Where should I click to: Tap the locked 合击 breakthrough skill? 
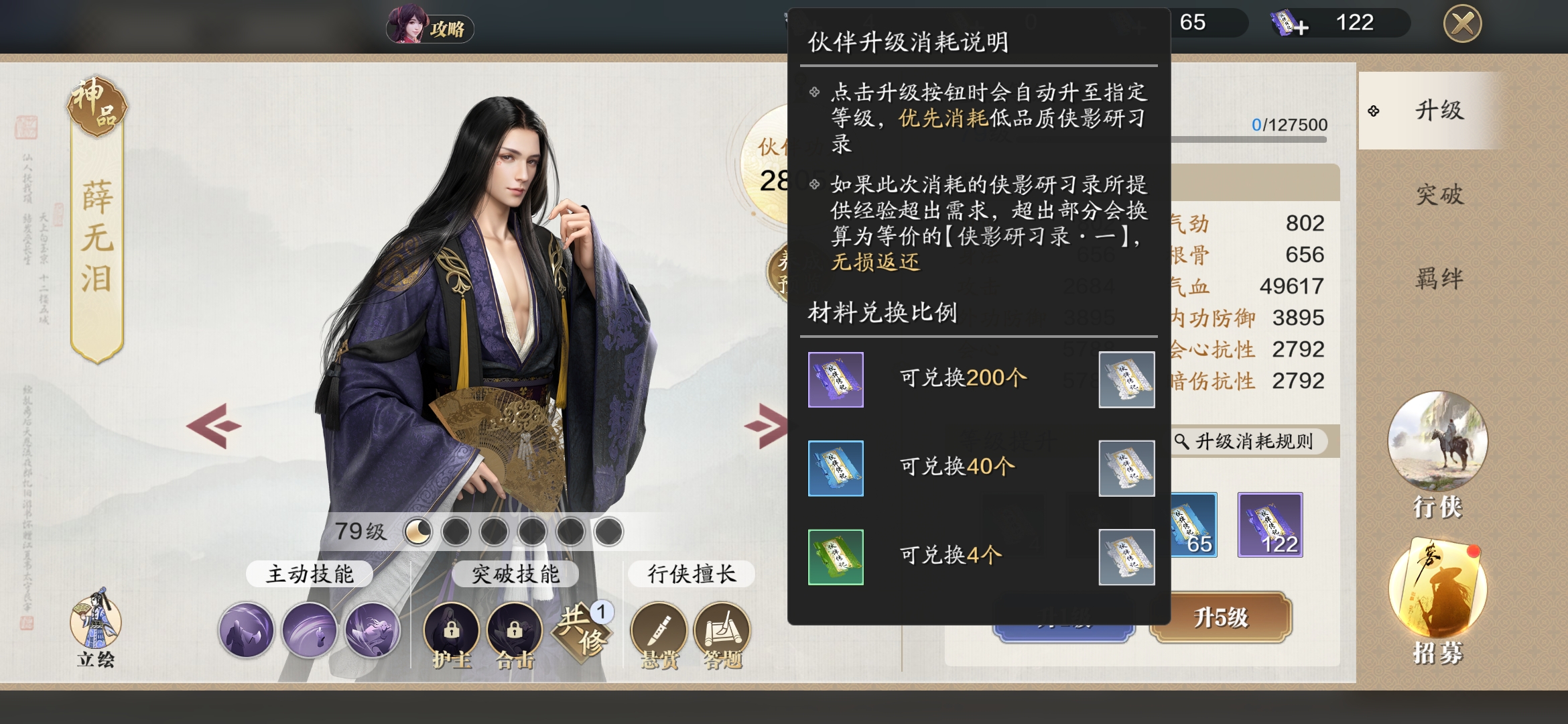[x=514, y=636]
